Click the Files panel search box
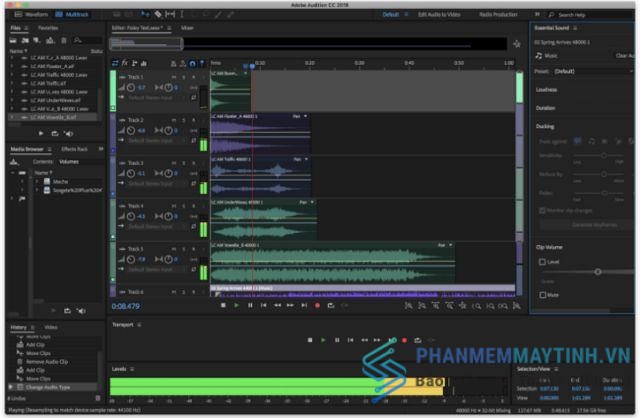This screenshot has width=640, height=418. coord(87,40)
